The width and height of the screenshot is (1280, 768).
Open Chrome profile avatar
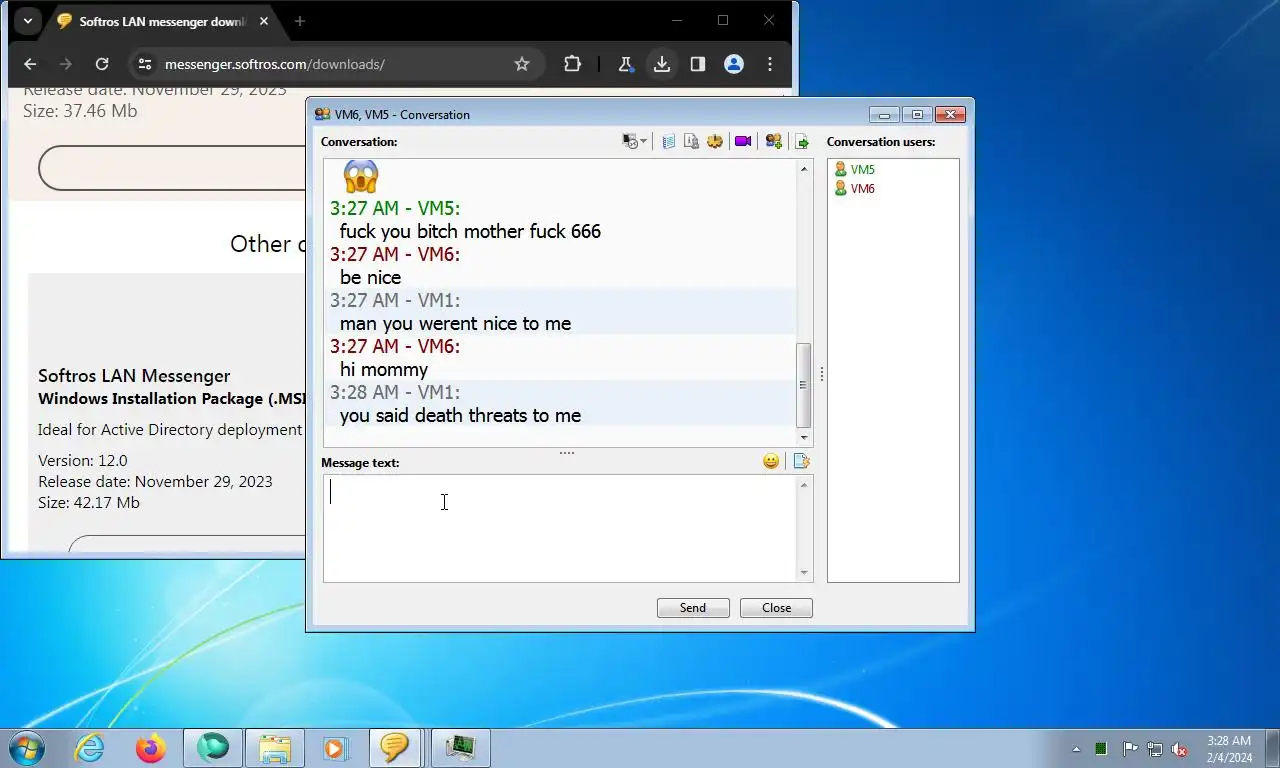(734, 64)
